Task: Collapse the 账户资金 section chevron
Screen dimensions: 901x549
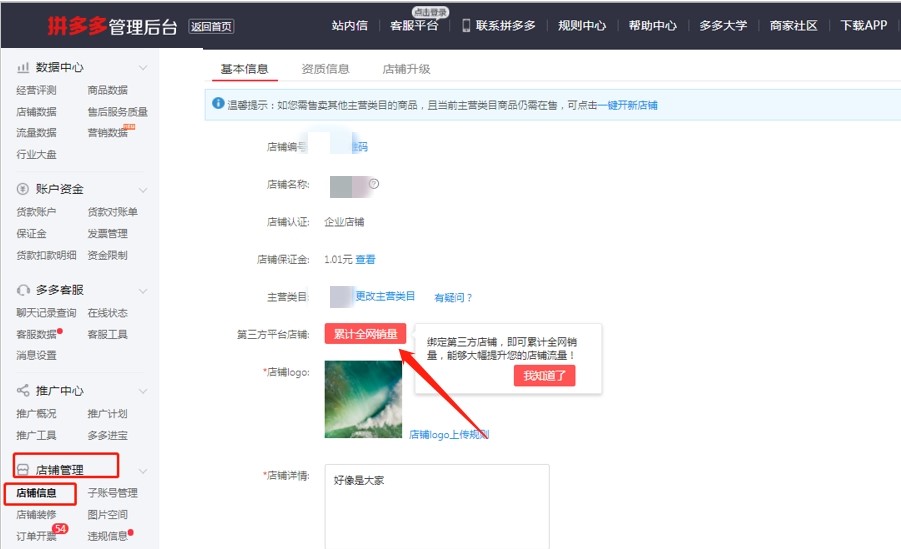Action: pos(143,190)
